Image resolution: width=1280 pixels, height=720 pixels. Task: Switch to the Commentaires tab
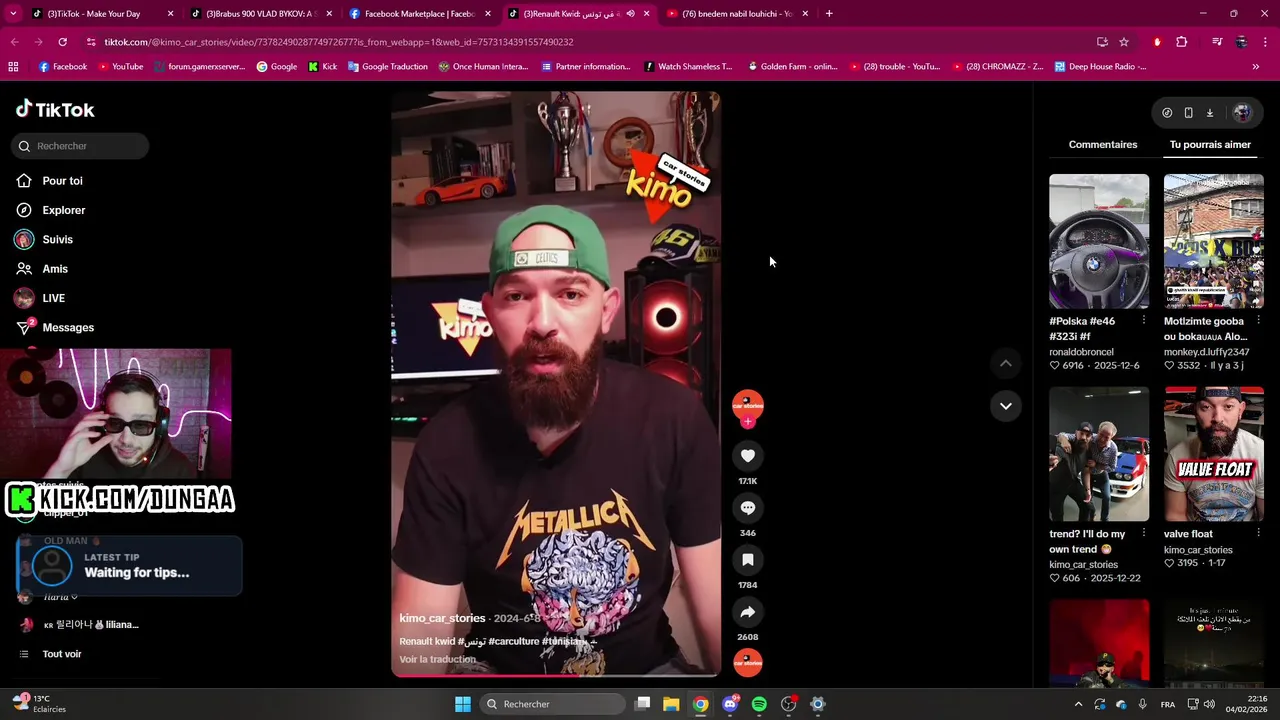(1102, 145)
